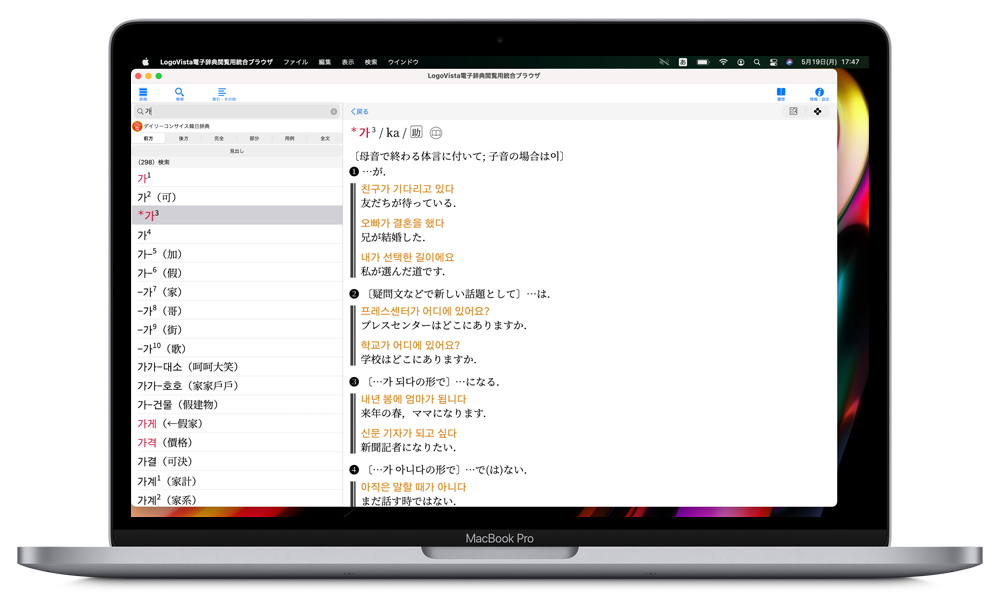Screen dimensions: 1000x600
Task: Open the ウインドウ menu
Action: [x=403, y=62]
